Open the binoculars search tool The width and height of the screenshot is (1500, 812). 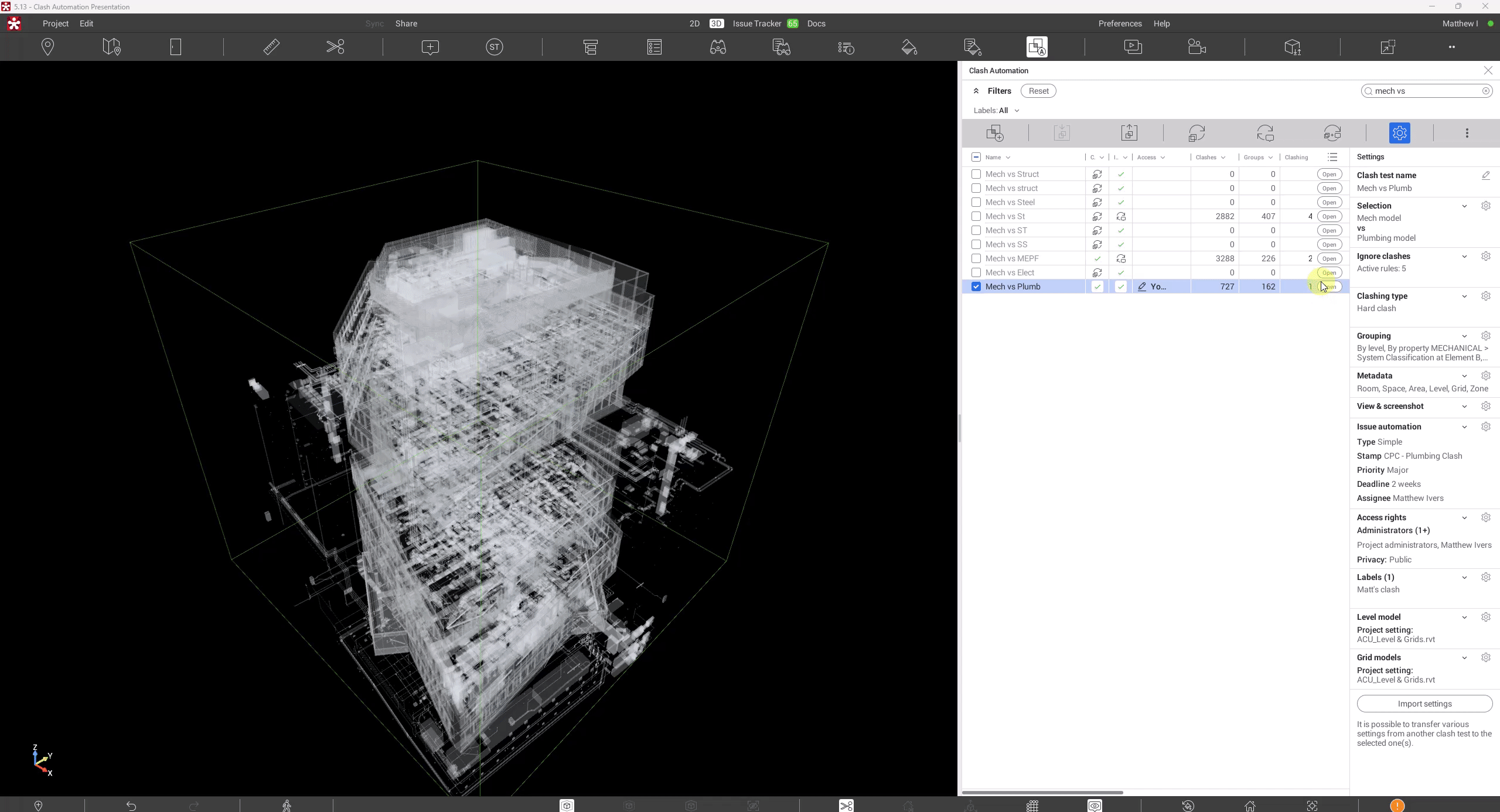[x=718, y=47]
